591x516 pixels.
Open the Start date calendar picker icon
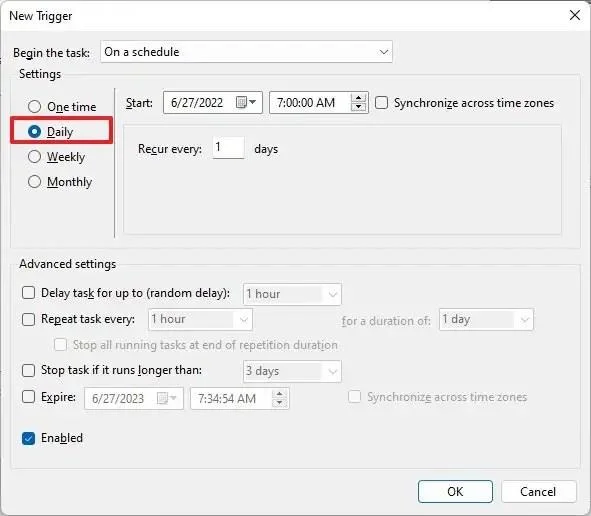[246, 102]
